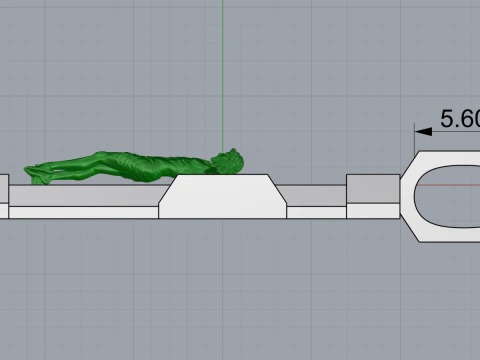Click the dimension arrowhead near 5.60
Image resolution: width=480 pixels, height=360 pixels.
[424, 132]
